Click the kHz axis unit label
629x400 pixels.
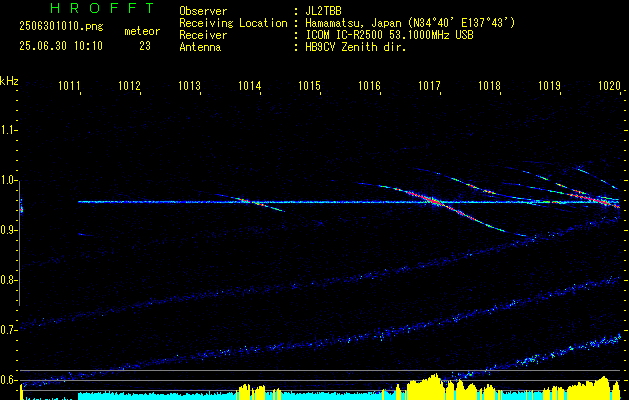pyautogui.click(x=9, y=81)
